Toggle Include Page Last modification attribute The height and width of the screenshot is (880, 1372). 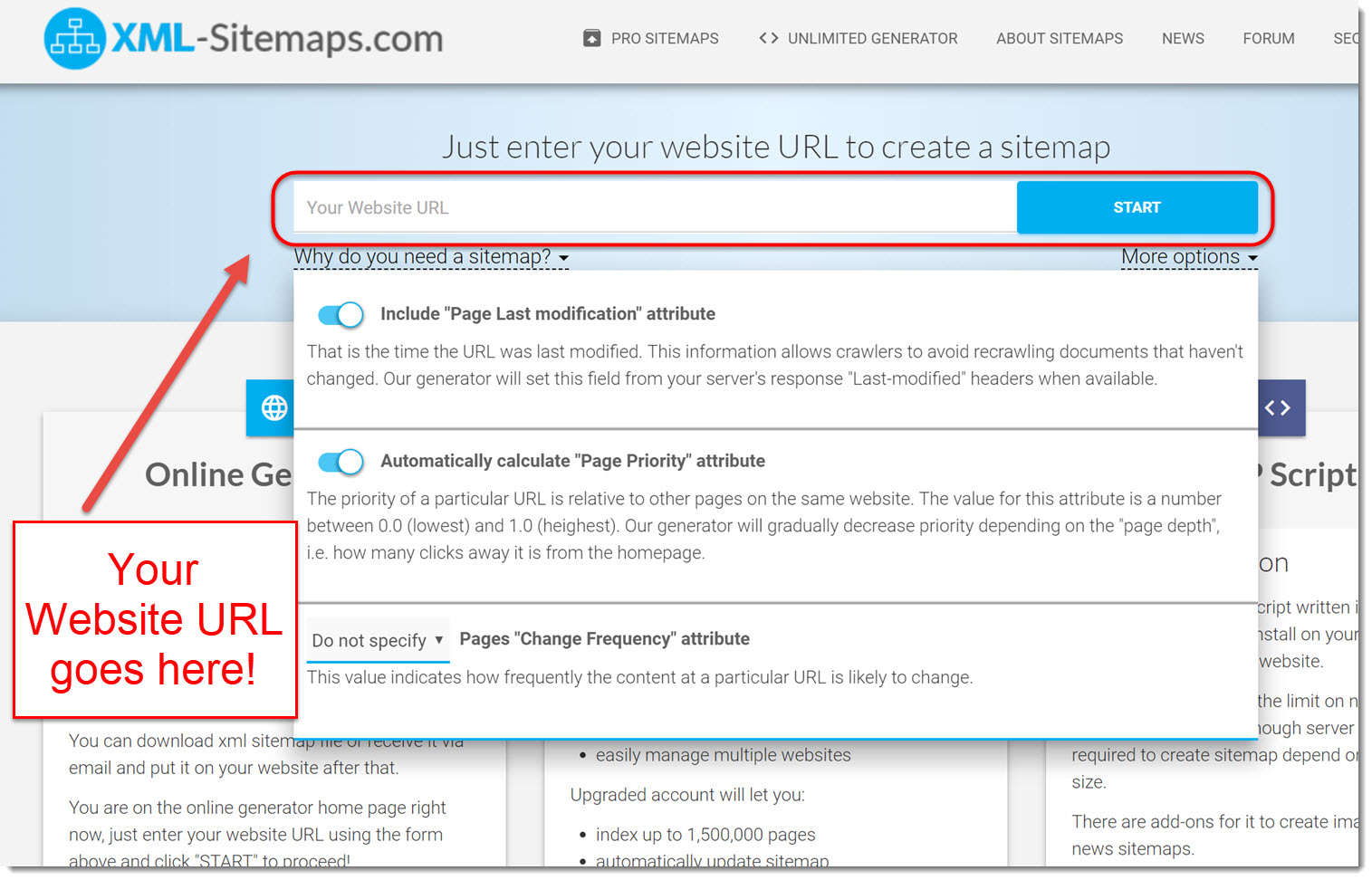coord(341,314)
